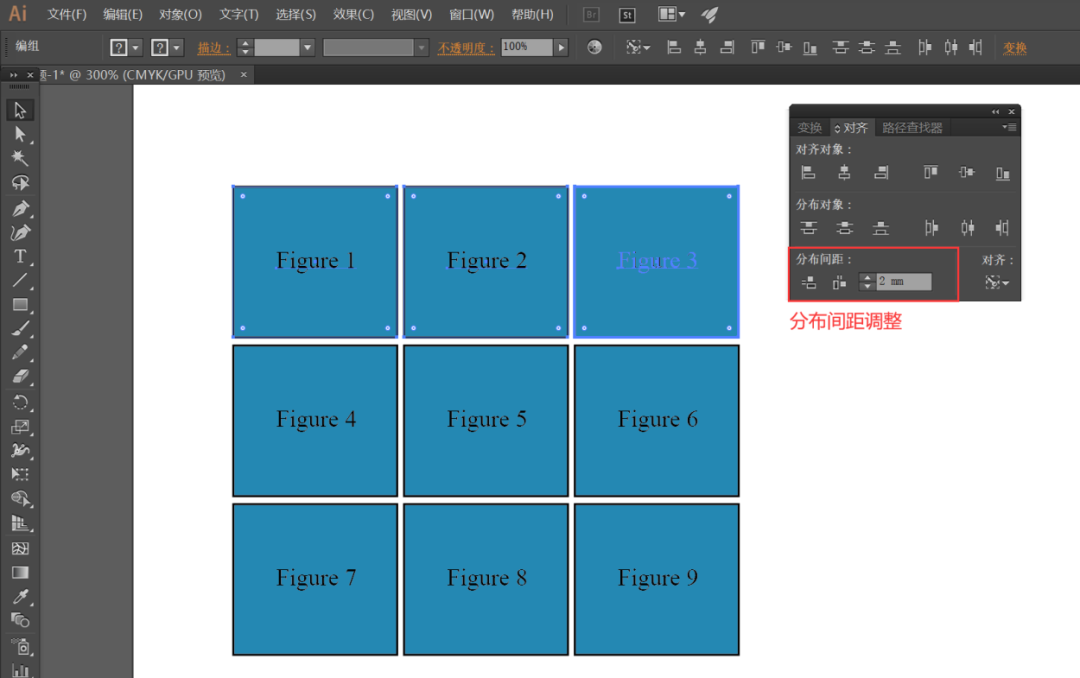This screenshot has width=1080, height=678.
Task: Open the stroke weight dropdown
Action: (x=308, y=48)
